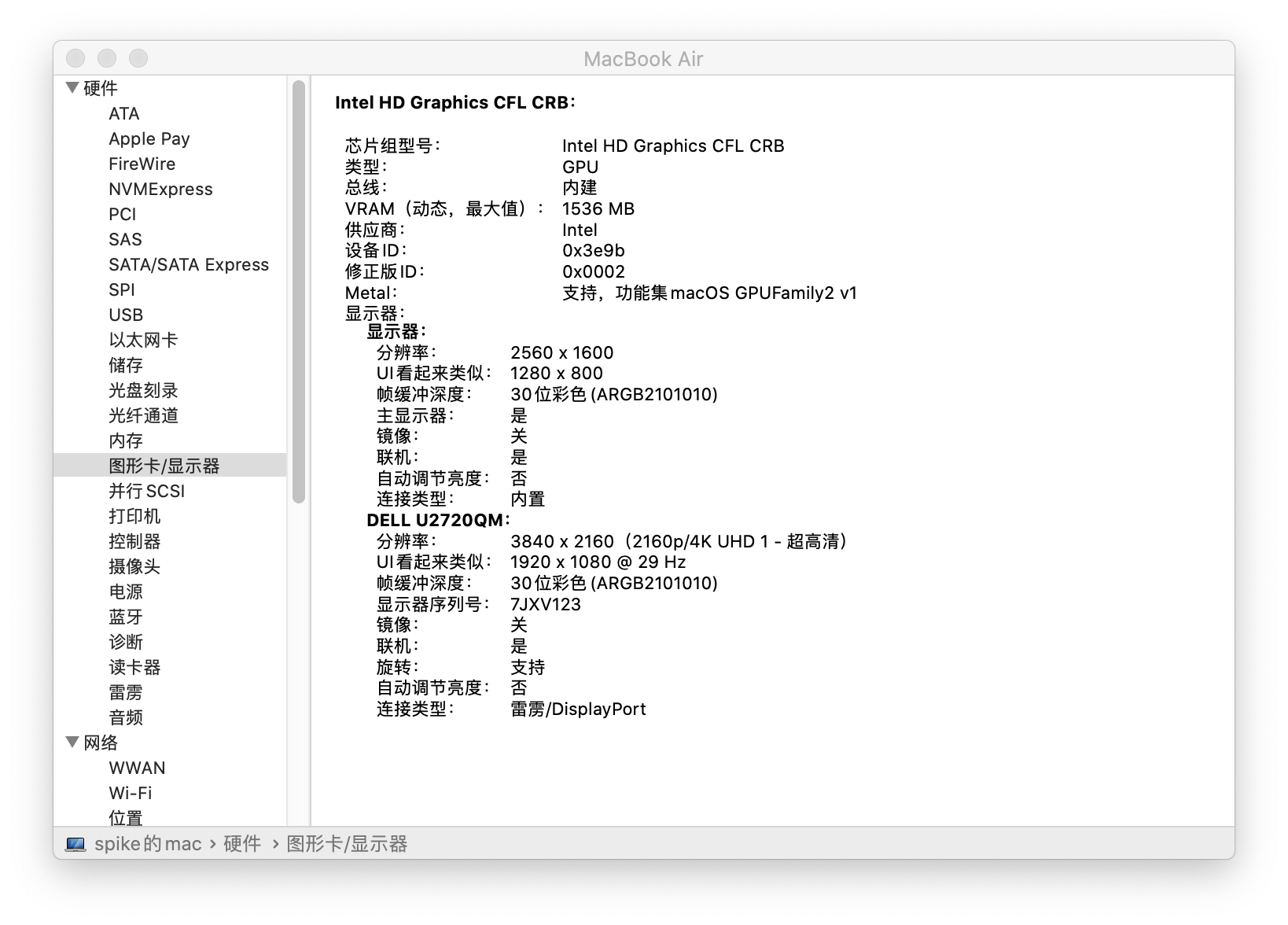
Task: View FireWire information
Action: click(x=142, y=164)
